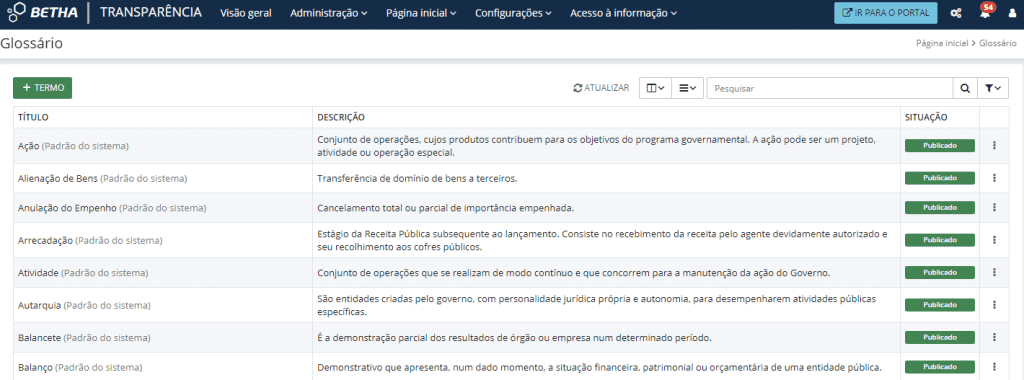The height and width of the screenshot is (380, 1024).
Task: Open kebab menu for Balancete row
Action: (994, 337)
